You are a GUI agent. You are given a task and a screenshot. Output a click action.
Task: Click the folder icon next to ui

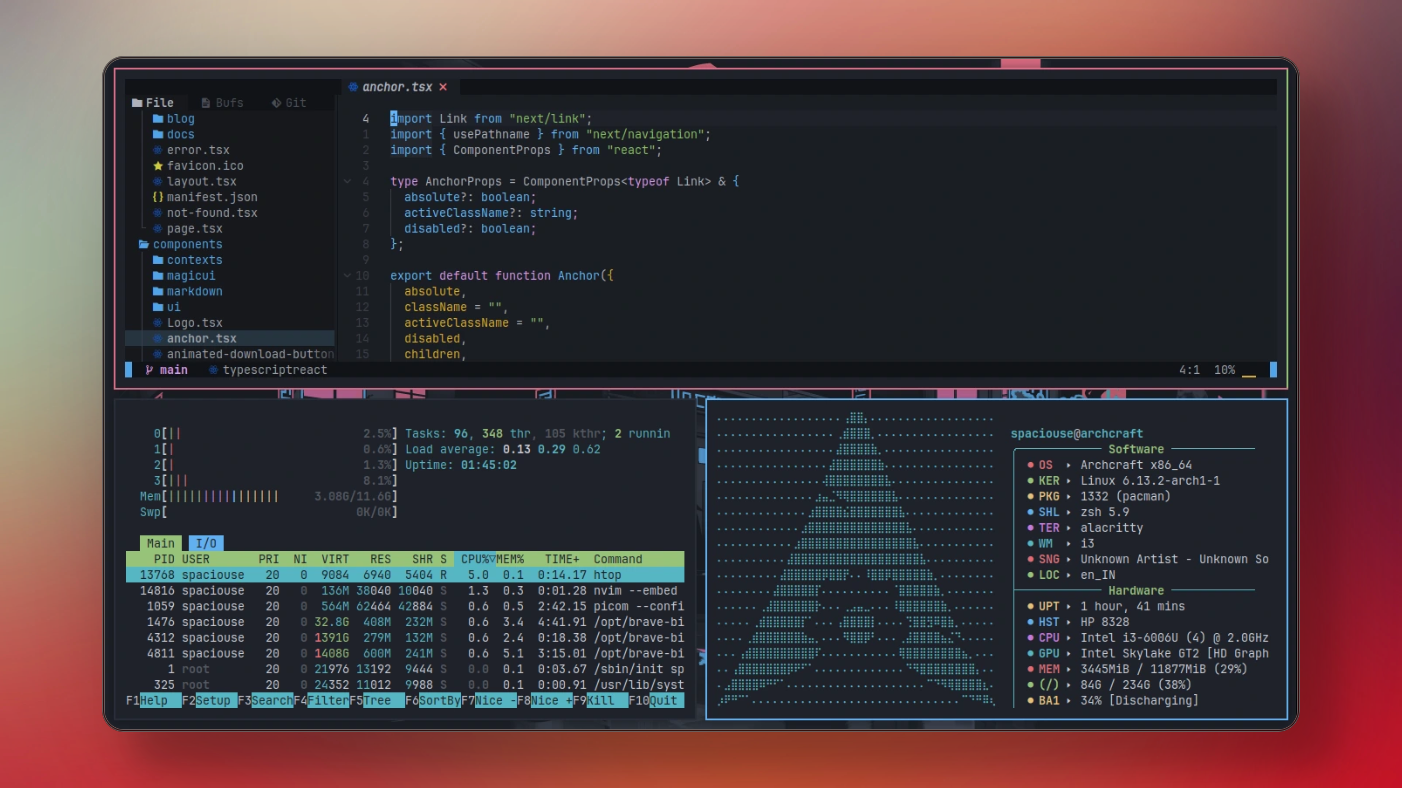160,307
